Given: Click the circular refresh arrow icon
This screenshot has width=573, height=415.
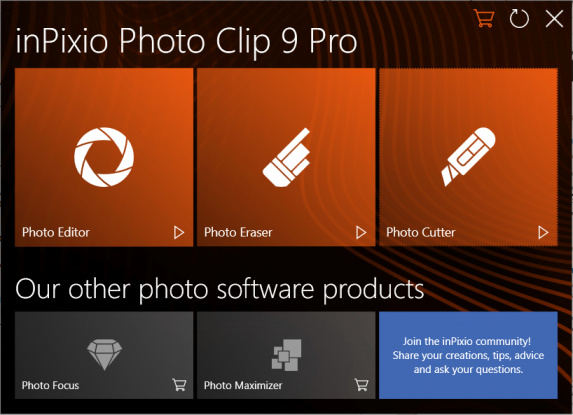Looking at the screenshot, I should (519, 18).
